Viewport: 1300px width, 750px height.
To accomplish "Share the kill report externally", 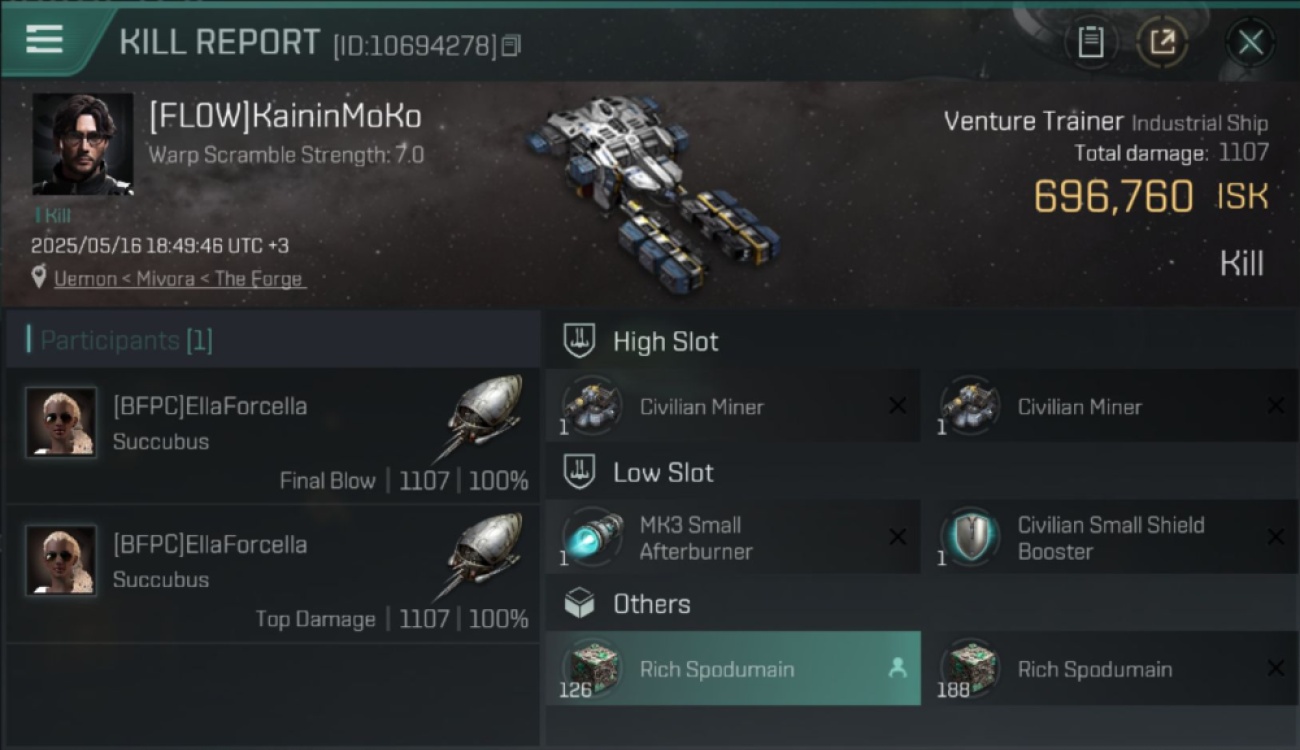I will (x=1162, y=42).
